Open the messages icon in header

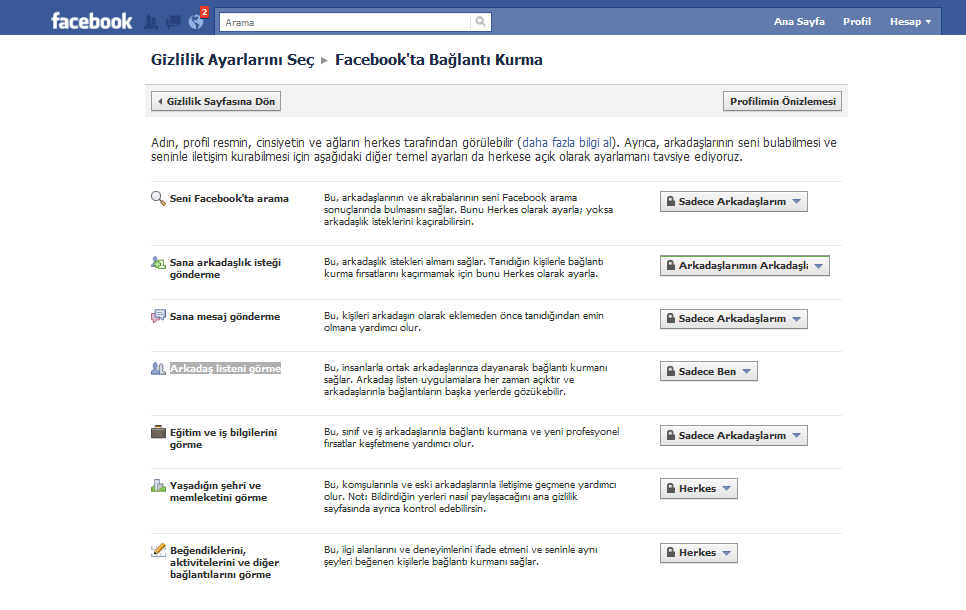173,22
